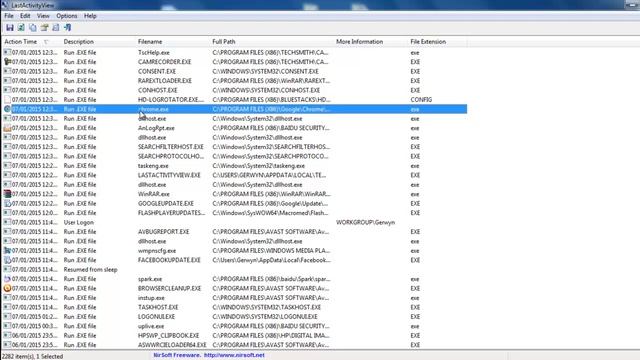The width and height of the screenshot is (640, 360).
Task: Click the status bar '2282 item(s), 1 Selected'
Action: click(x=33, y=356)
